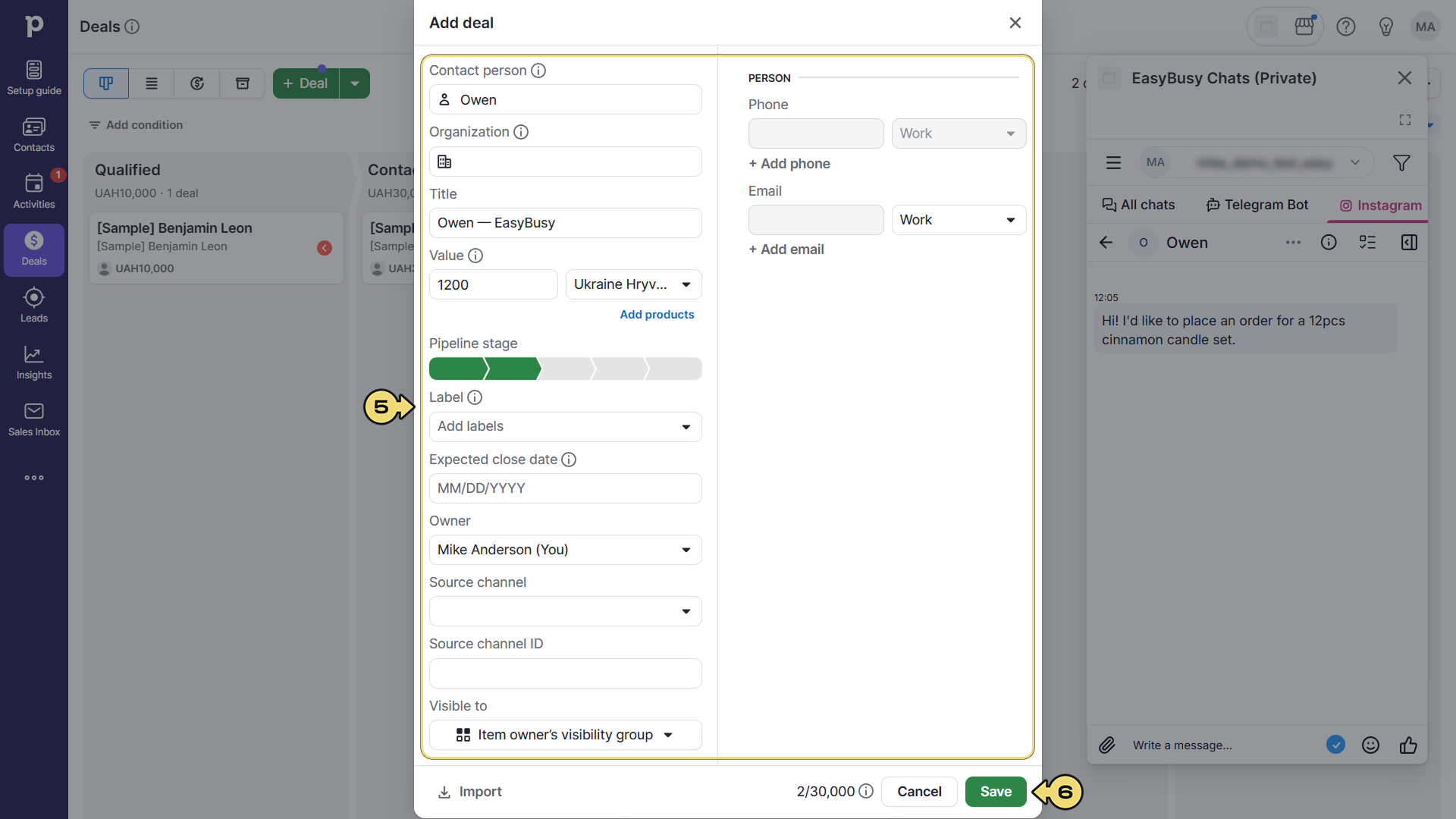This screenshot has height=819, width=1456.
Task: Expand the Add labels dropdown
Action: (565, 427)
